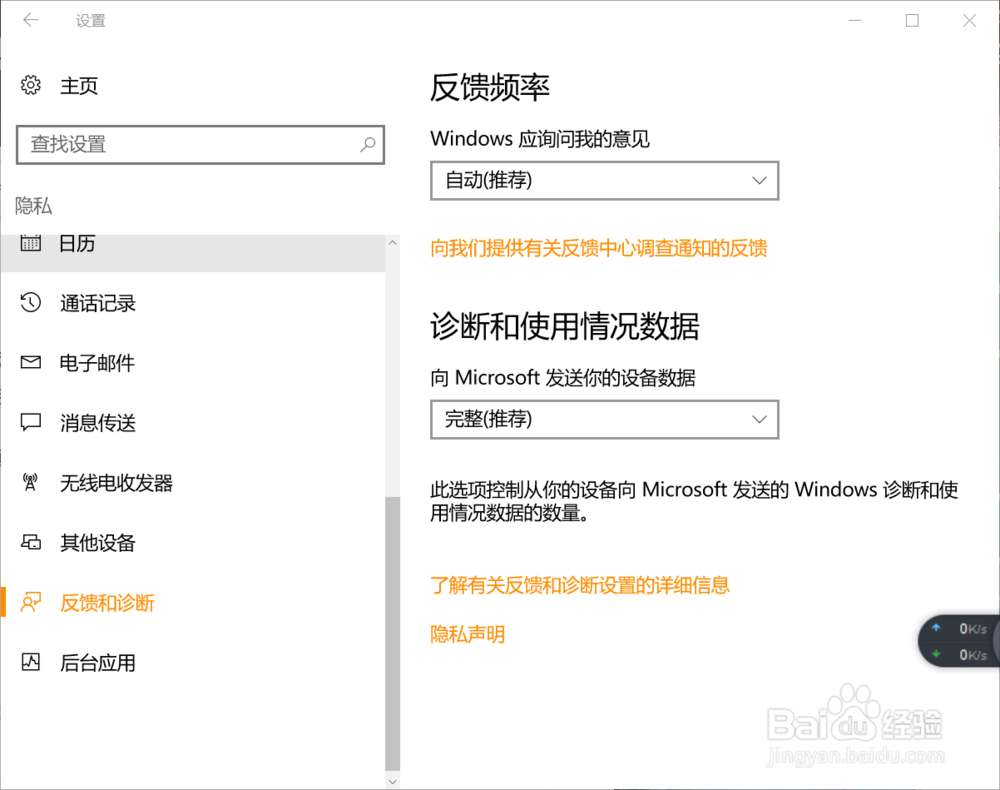The width and height of the screenshot is (1000, 790).
Task: Open link 了解有关反馈和诊断设置的详细信息
Action: coord(580,585)
